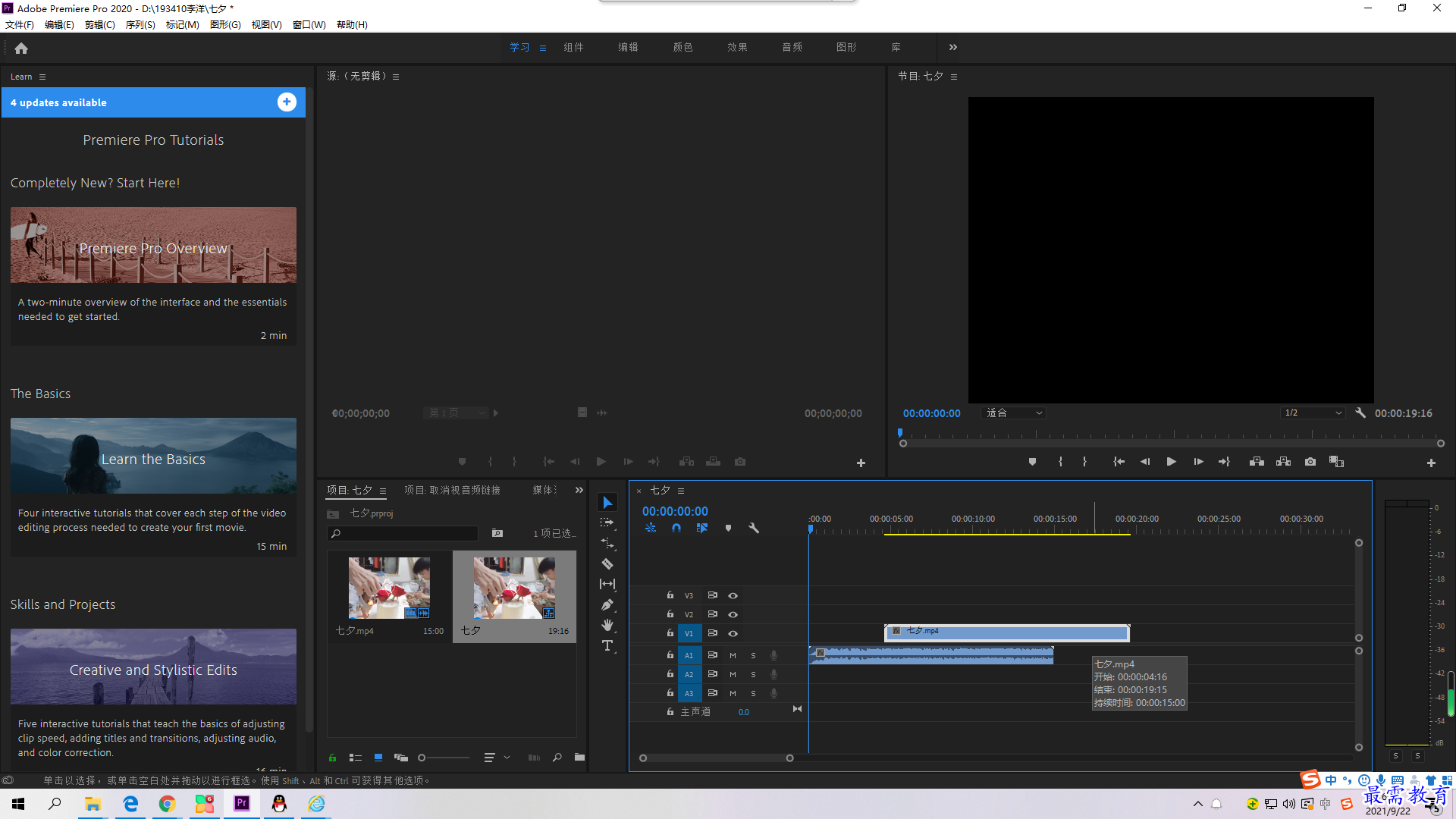Image resolution: width=1456 pixels, height=819 pixels.
Task: Open Premiere Pro Overview tutorial
Action: pyautogui.click(x=153, y=245)
